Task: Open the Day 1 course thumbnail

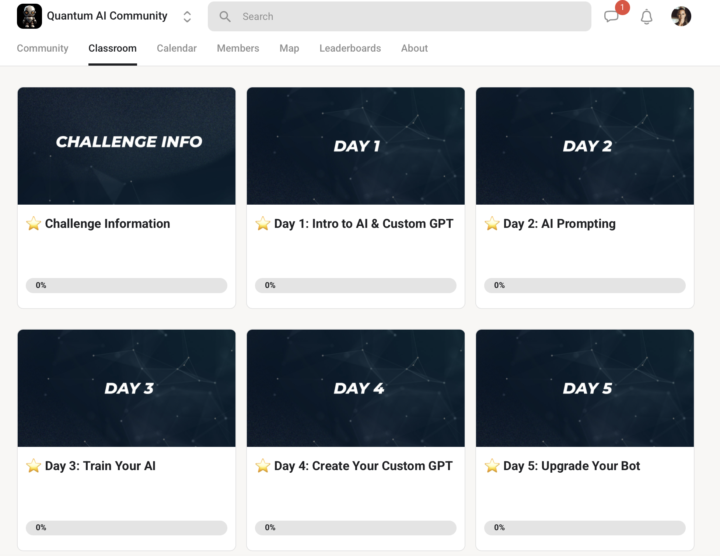Action: coord(356,146)
